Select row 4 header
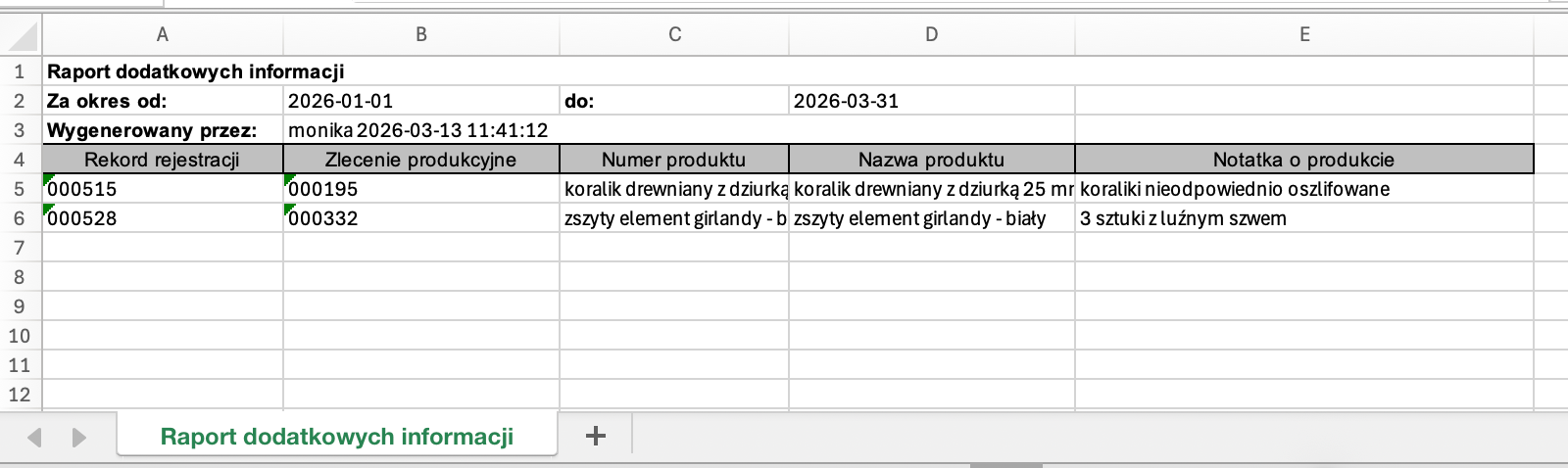1568x468 pixels. (19, 160)
